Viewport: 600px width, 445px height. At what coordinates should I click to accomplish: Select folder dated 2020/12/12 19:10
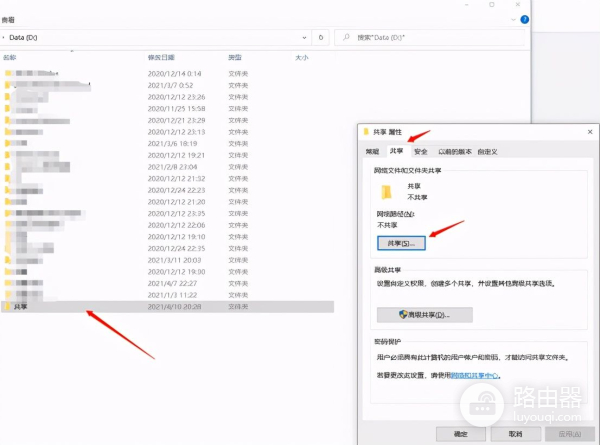(167, 237)
